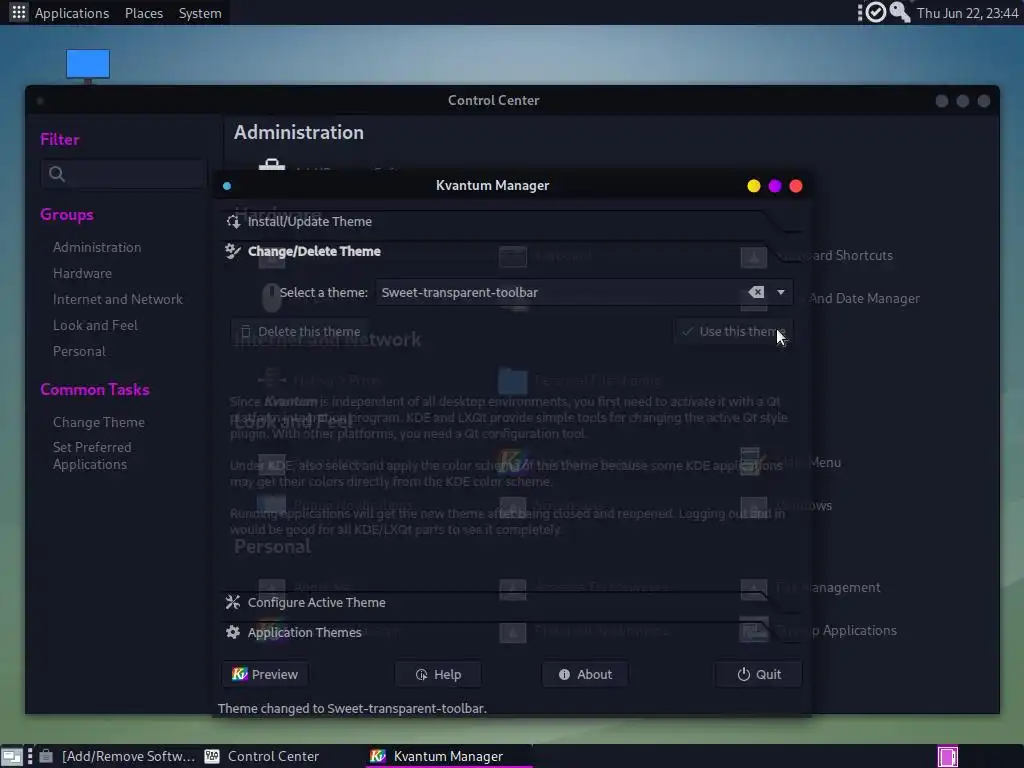
Task: Click the computer monitor desktop icon
Action: pyautogui.click(x=88, y=65)
